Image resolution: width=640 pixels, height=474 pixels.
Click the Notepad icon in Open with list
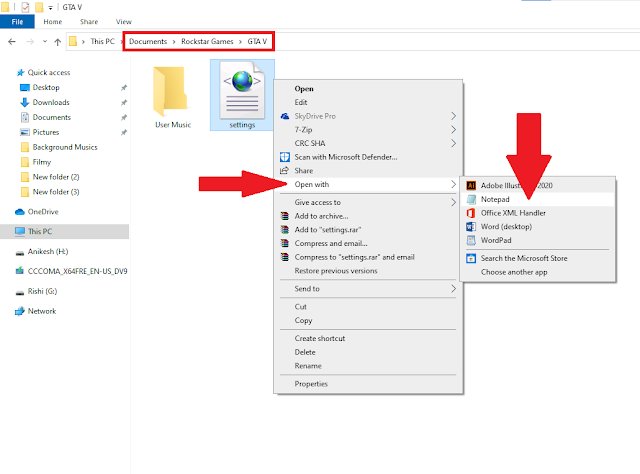pyautogui.click(x=471, y=199)
